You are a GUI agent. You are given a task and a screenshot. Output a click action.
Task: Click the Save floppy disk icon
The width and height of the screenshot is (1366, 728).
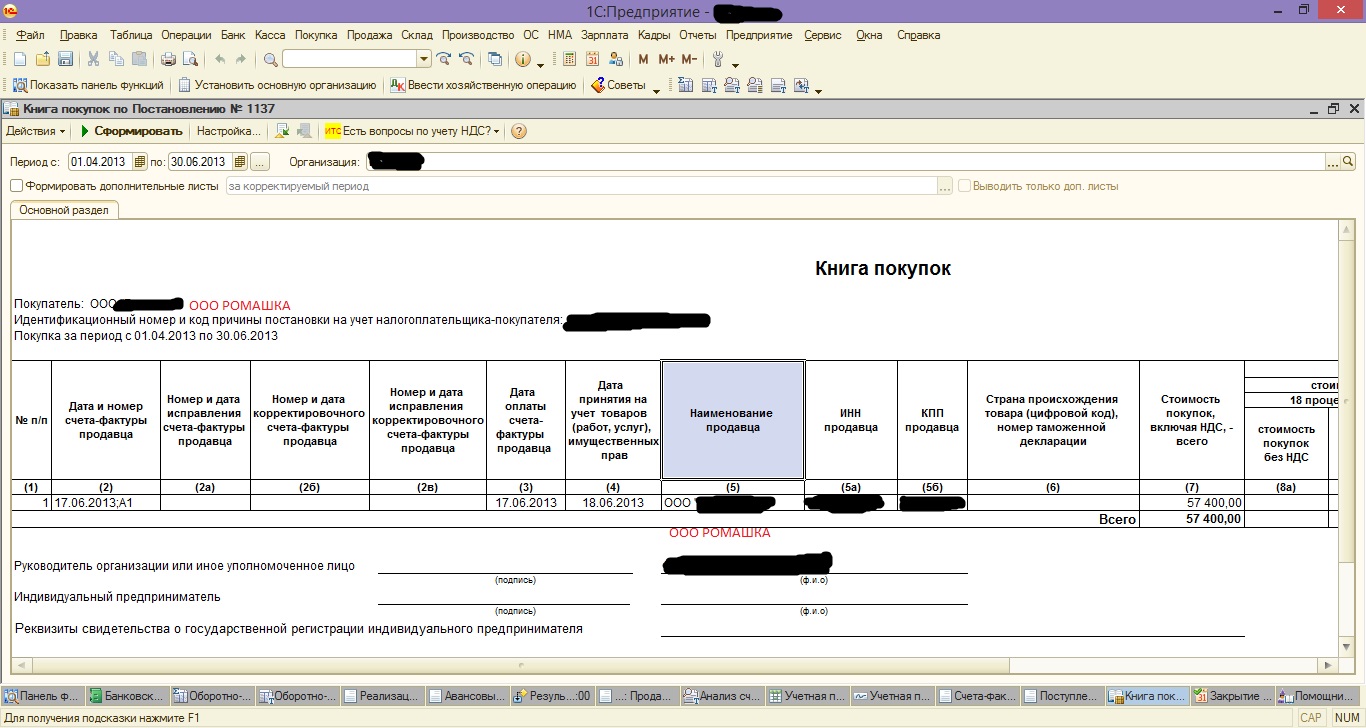(x=65, y=60)
